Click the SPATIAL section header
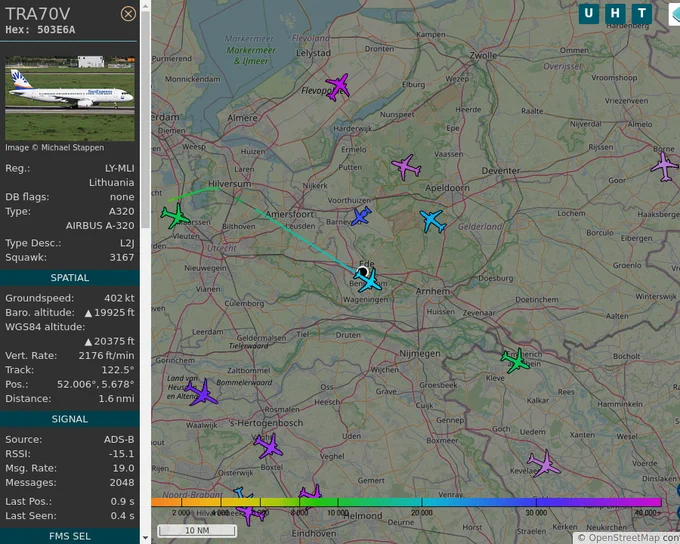The width and height of the screenshot is (680, 544). [x=70, y=278]
